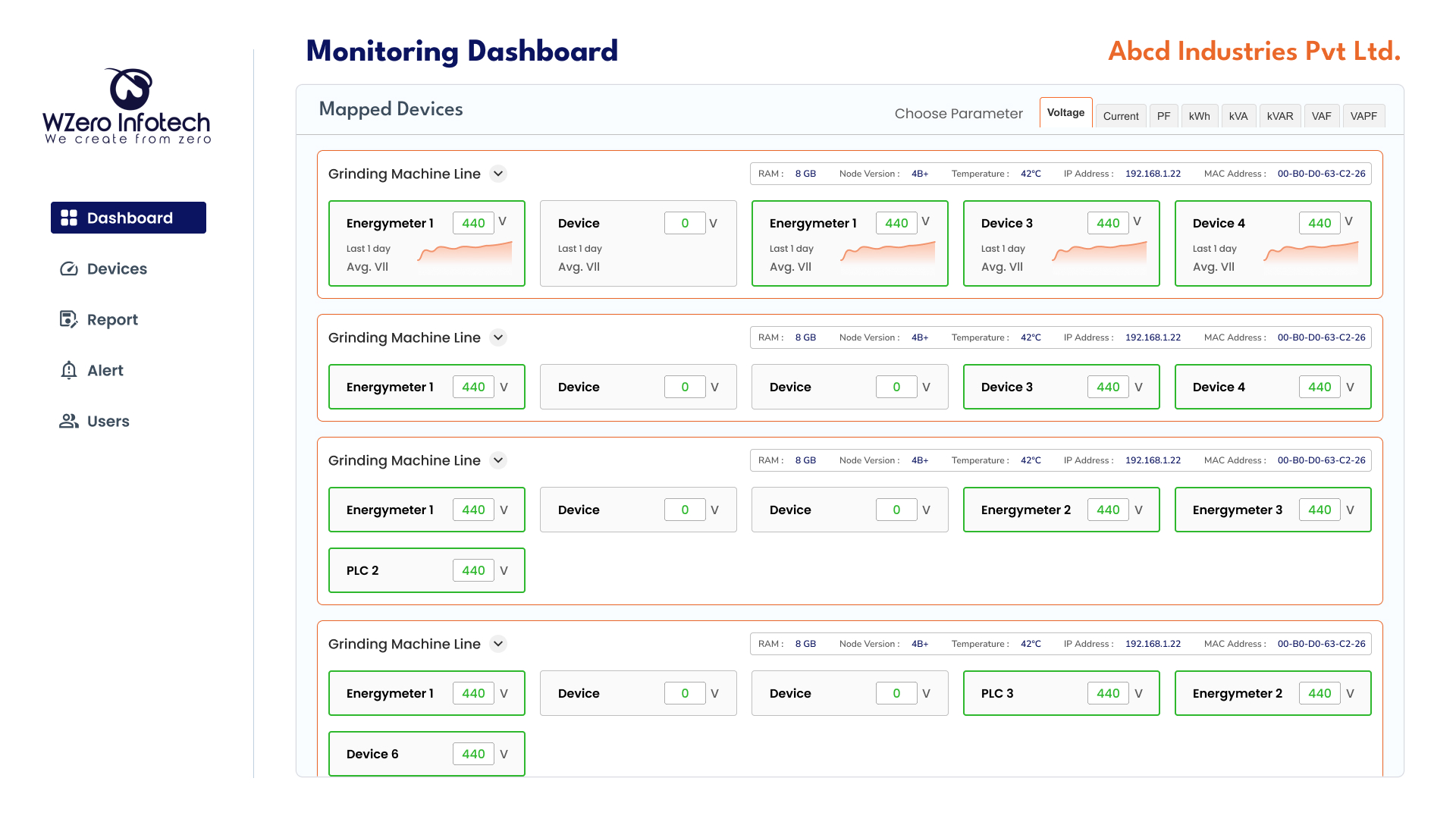Open the Dashboard menu item

[128, 218]
